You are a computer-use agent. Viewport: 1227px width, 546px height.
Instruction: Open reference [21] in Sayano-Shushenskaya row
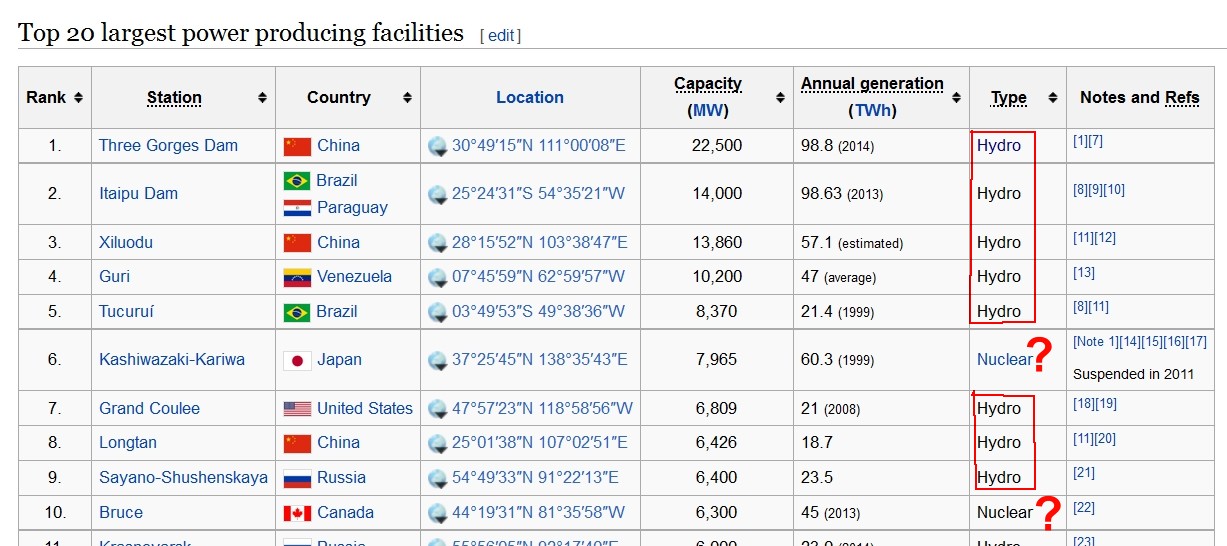click(1084, 473)
